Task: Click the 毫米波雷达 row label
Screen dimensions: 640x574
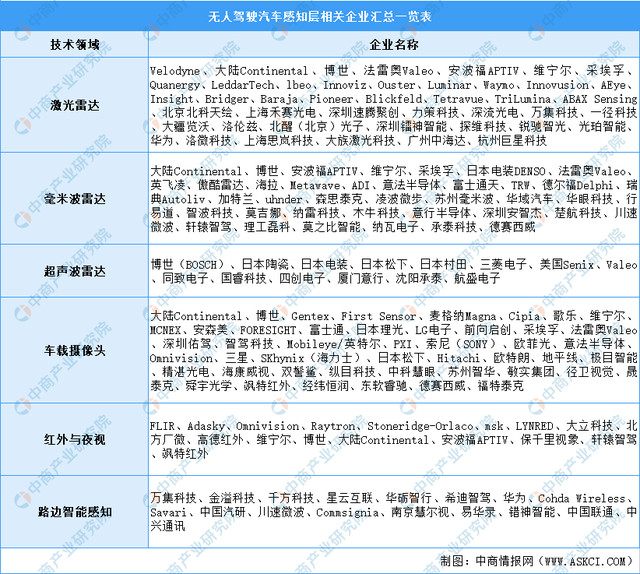Action: [x=75, y=199]
